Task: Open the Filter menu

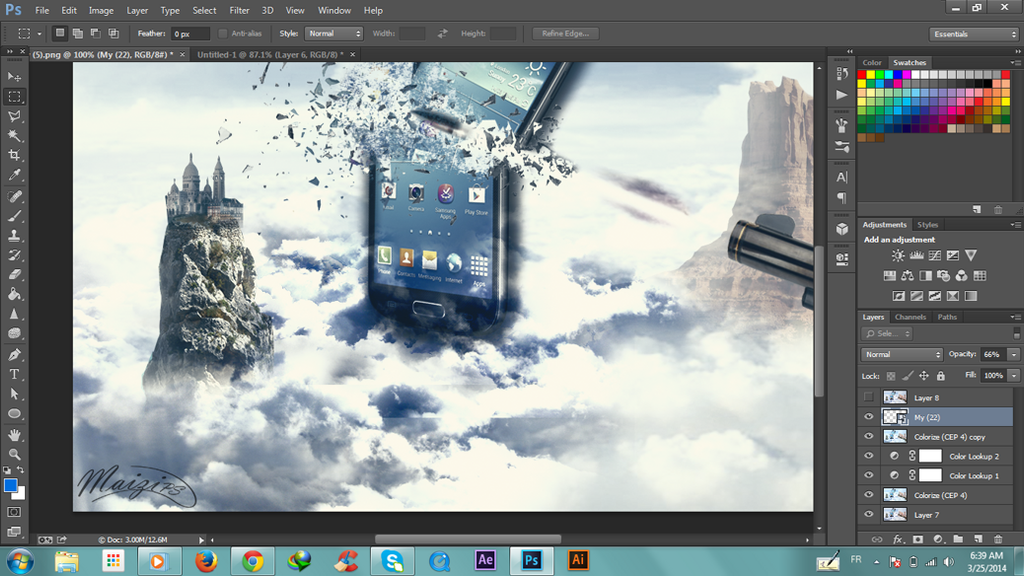Action: [239, 10]
